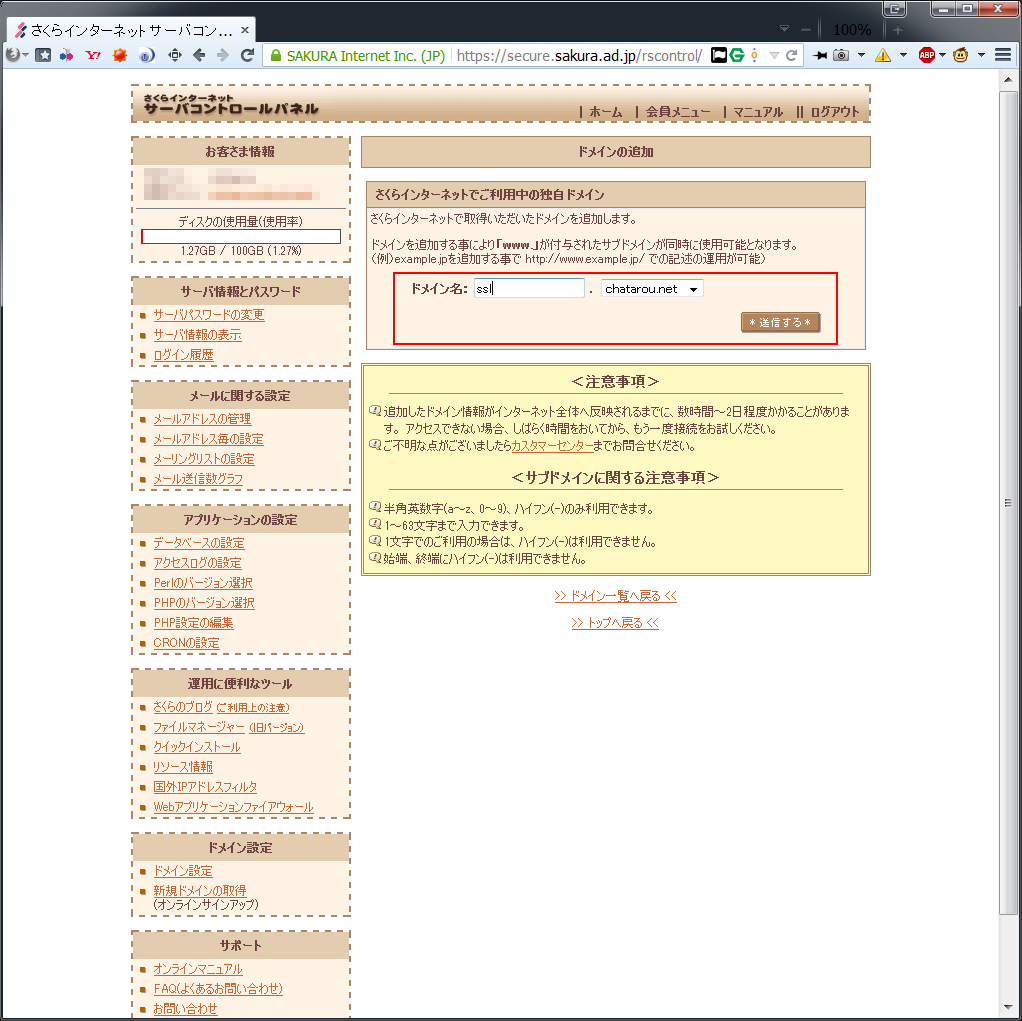Open サーバ情報の表示 link

point(197,335)
